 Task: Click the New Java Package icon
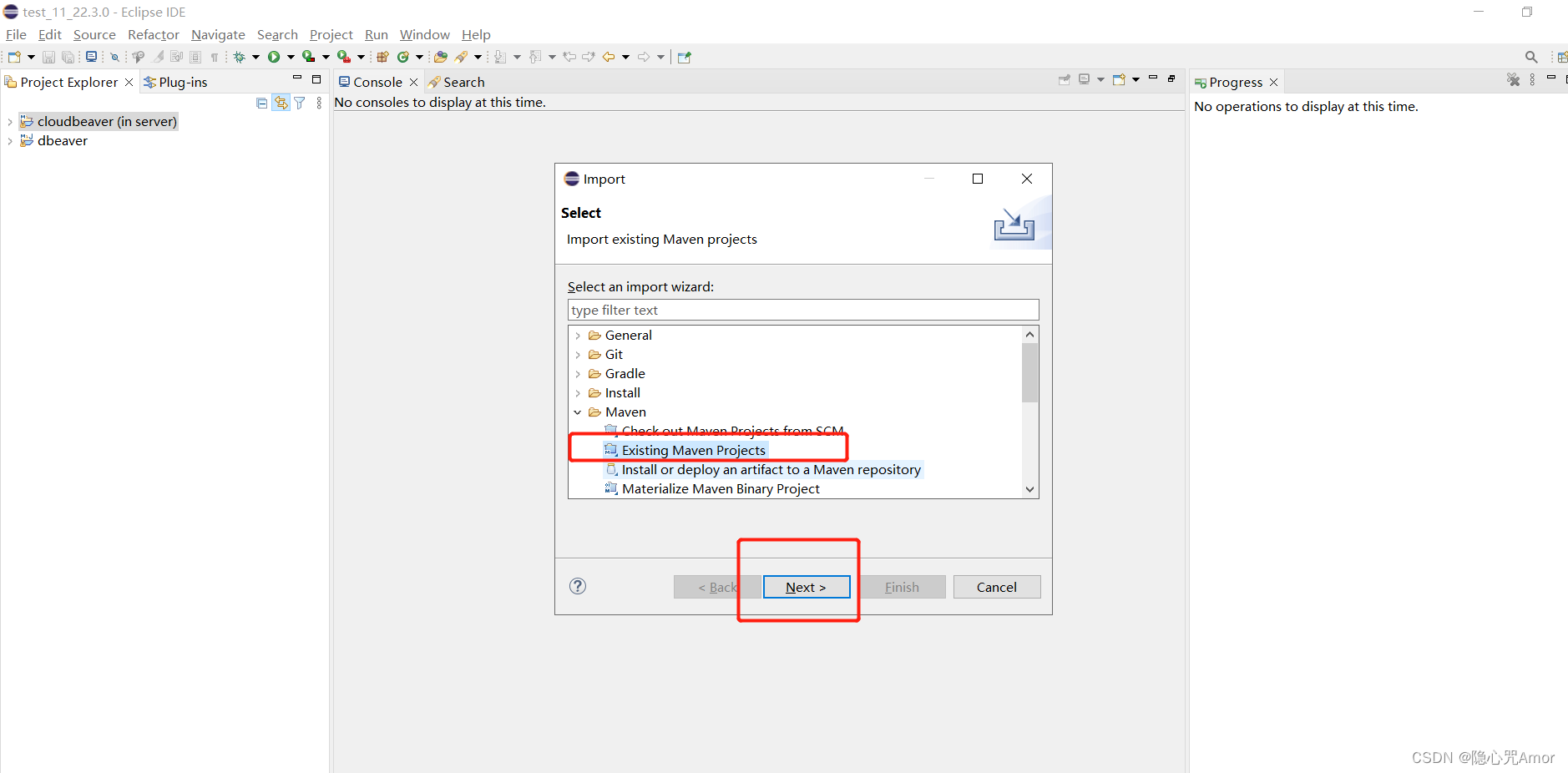click(x=382, y=57)
